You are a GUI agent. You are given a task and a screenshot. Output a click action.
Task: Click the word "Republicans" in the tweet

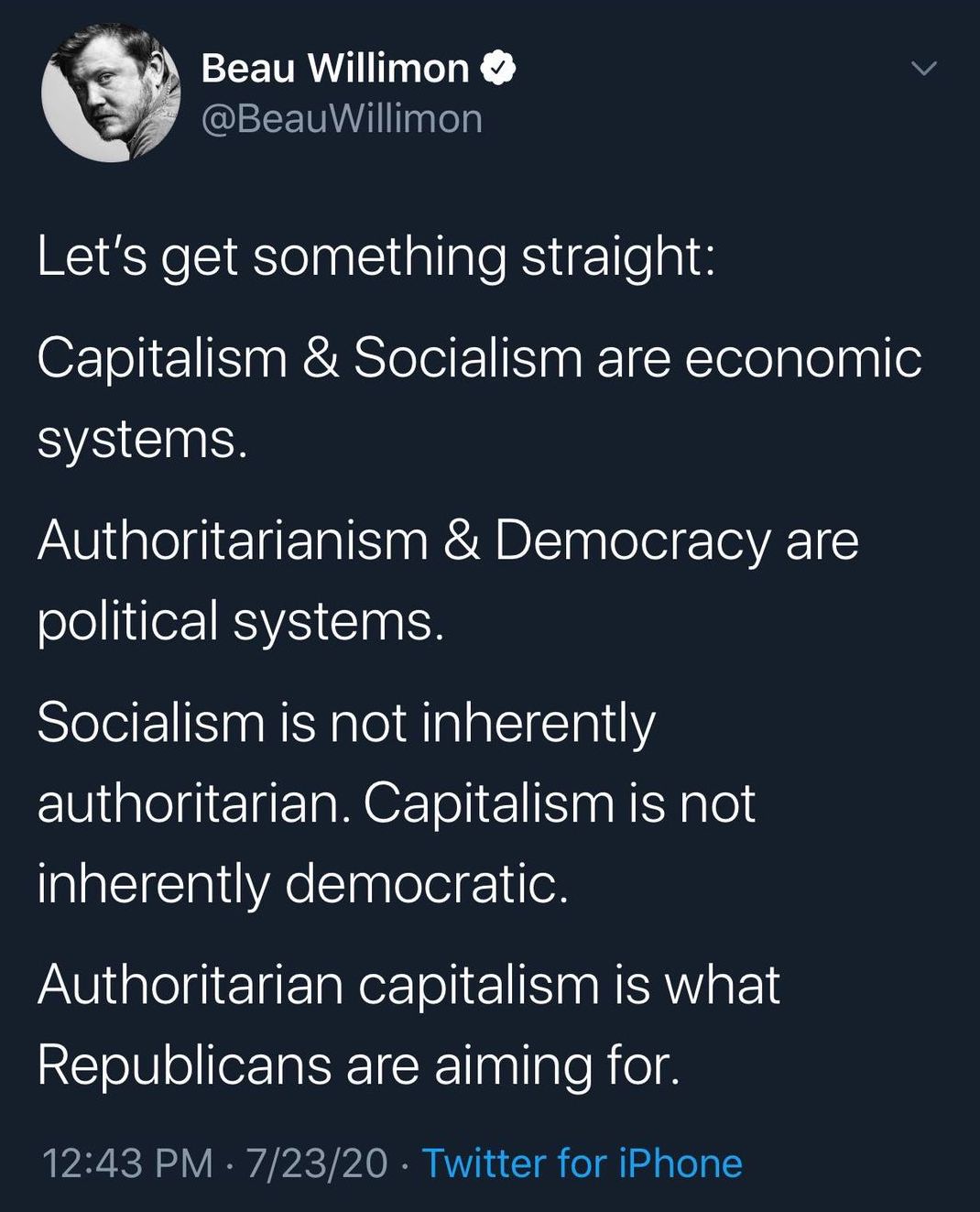pyautogui.click(x=183, y=1065)
